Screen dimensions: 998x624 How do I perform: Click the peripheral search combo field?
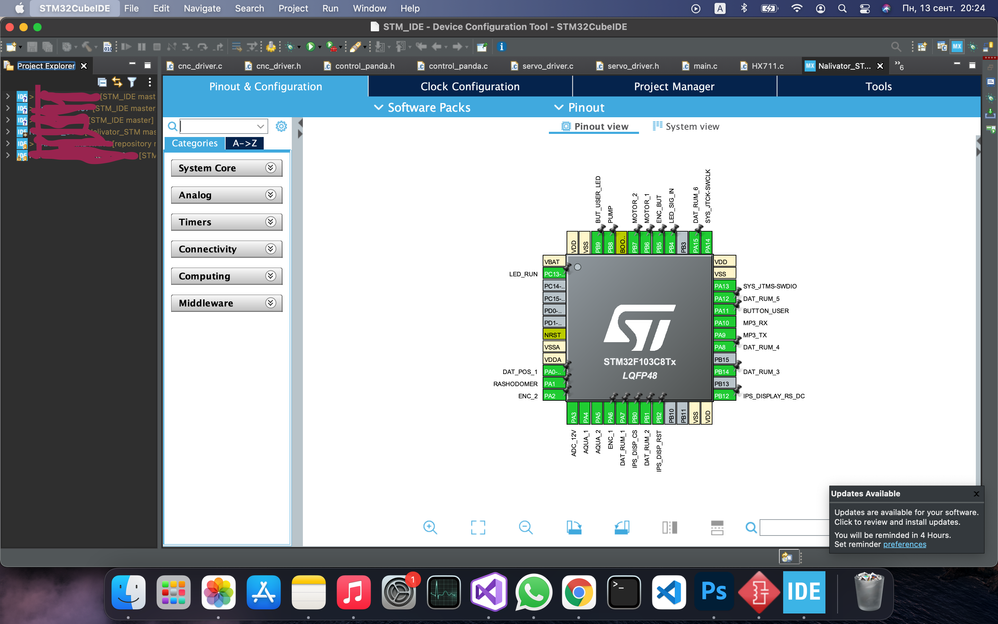coord(223,126)
